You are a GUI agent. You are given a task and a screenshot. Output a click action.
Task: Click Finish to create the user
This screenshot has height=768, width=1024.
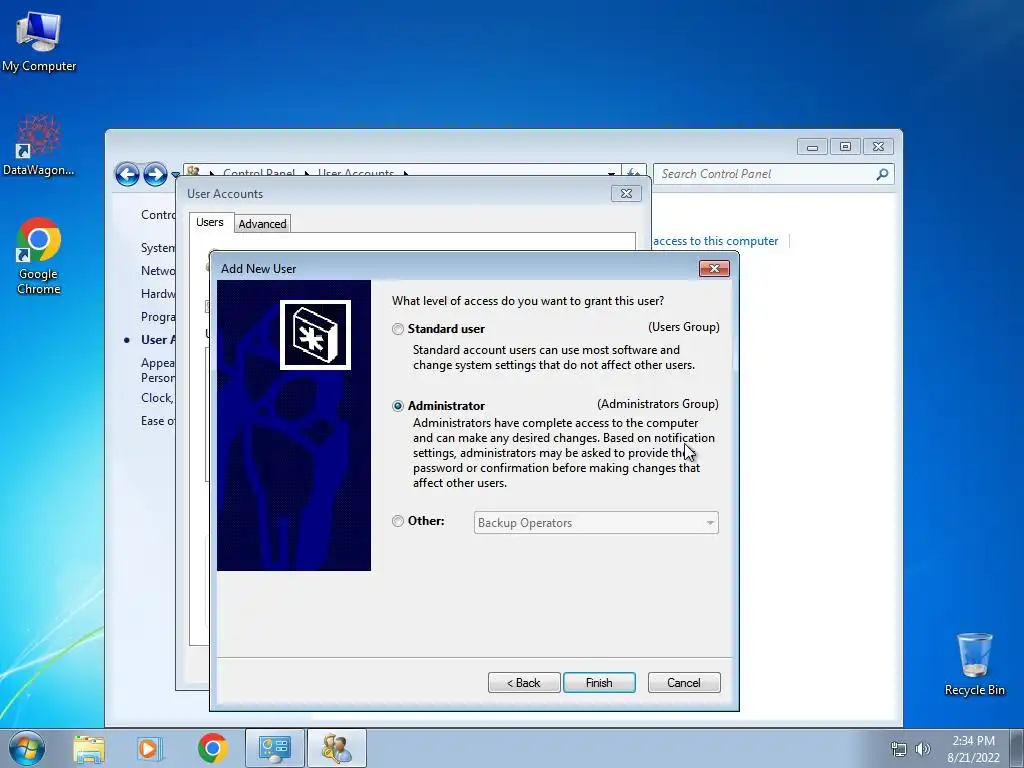pyautogui.click(x=599, y=682)
